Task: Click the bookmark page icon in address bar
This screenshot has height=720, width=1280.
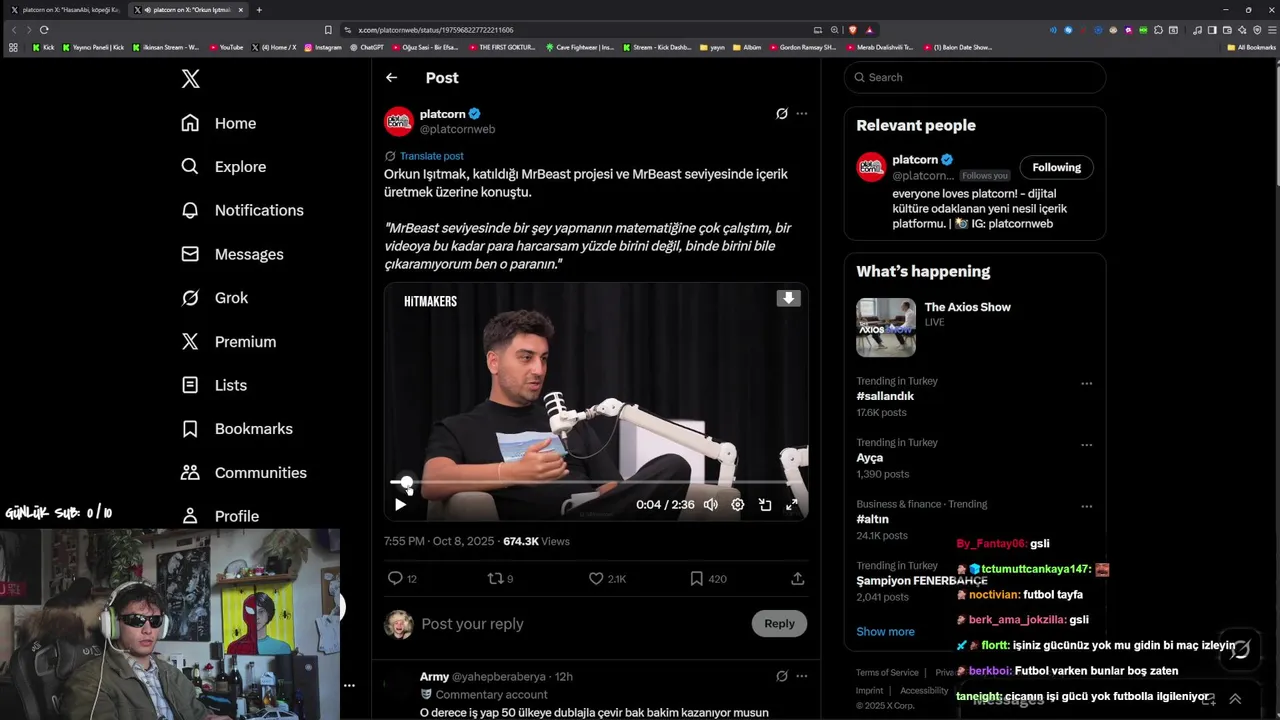Action: point(328,30)
